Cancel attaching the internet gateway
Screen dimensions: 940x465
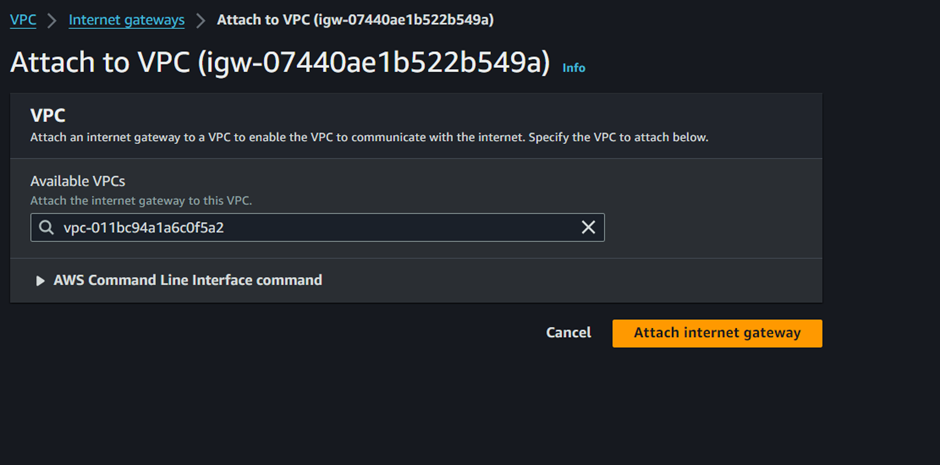pyautogui.click(x=568, y=333)
